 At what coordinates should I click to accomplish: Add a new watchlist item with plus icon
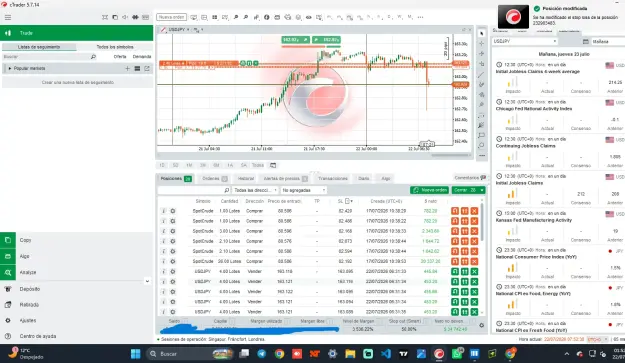click(x=128, y=69)
